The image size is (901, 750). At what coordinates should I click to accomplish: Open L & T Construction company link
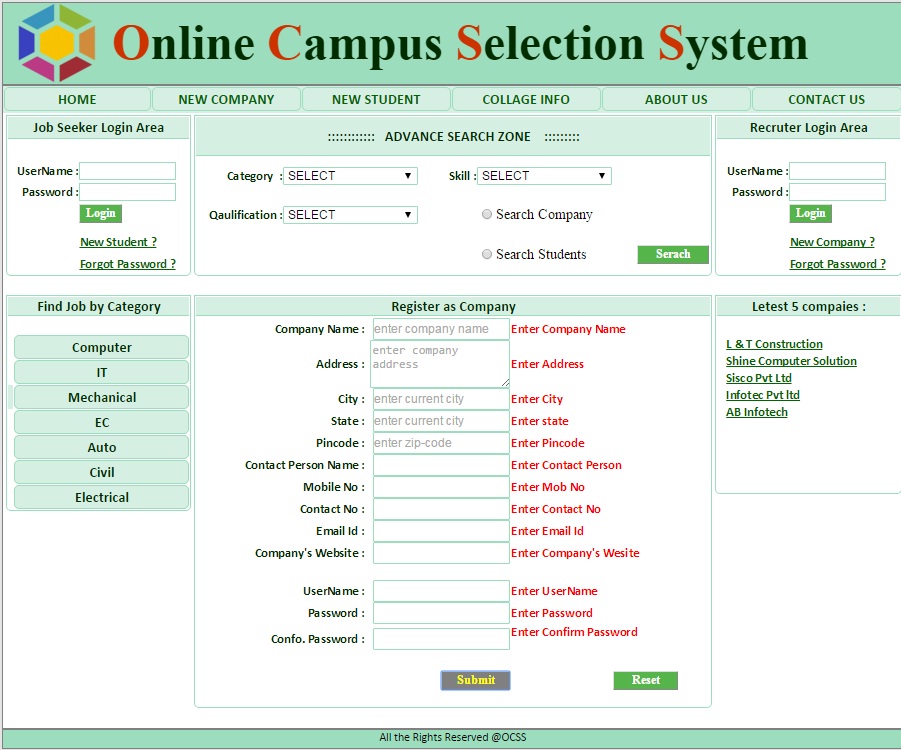coord(774,344)
